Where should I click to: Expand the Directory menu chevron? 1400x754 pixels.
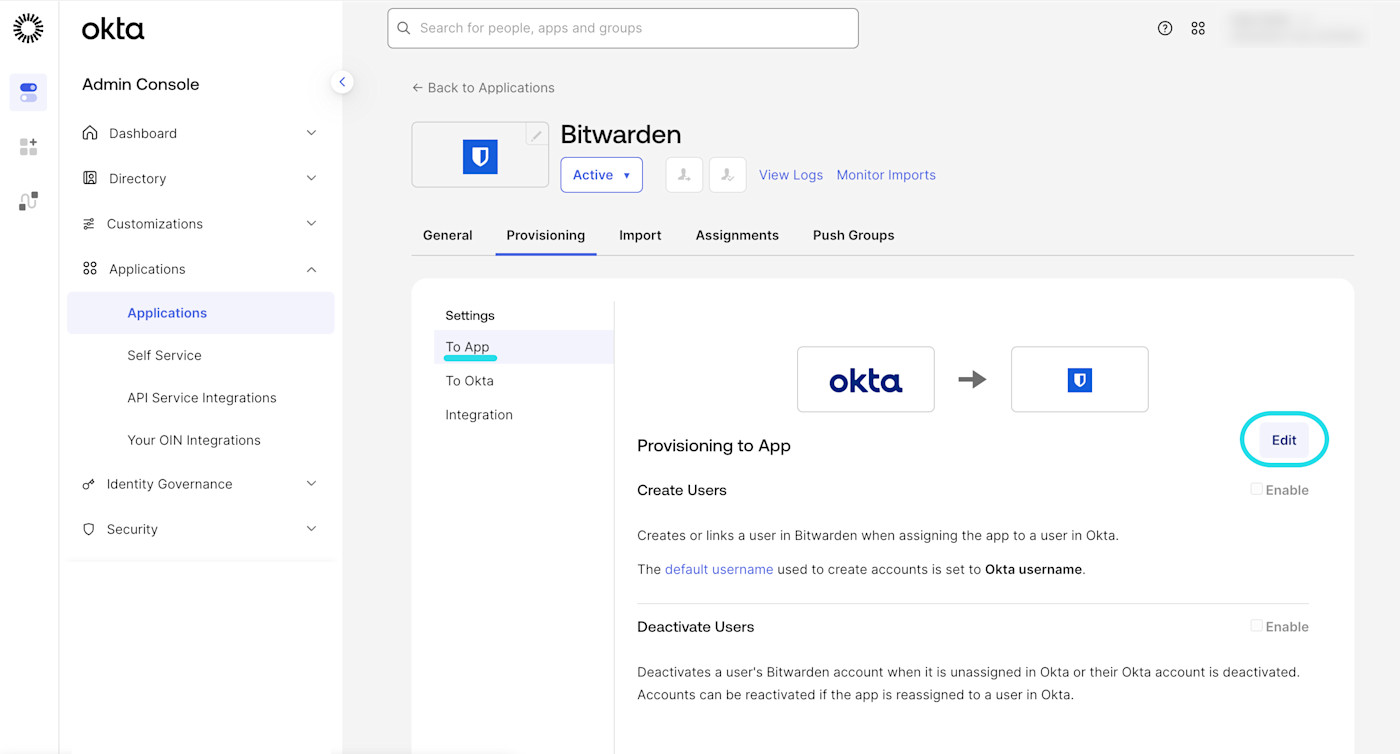(311, 178)
